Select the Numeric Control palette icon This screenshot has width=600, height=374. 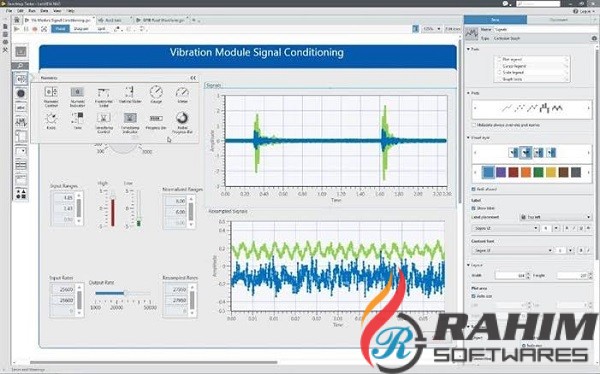(x=51, y=92)
